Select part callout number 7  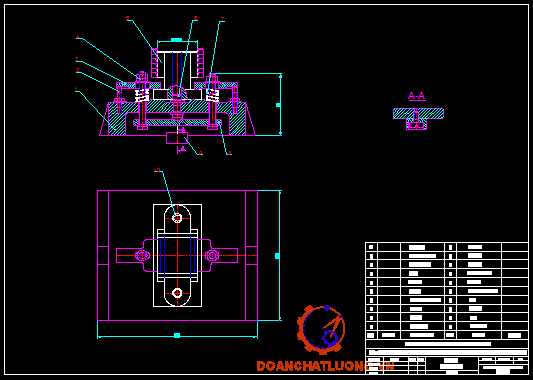pyautogui.click(x=223, y=19)
